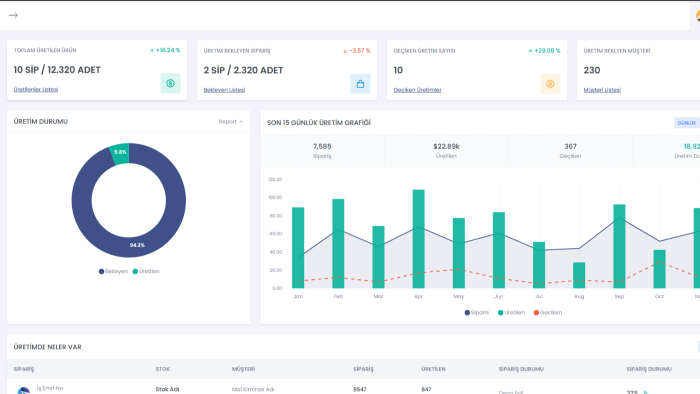Expand the sidebar with the arrow icon
This screenshot has width=700, height=394.
pyautogui.click(x=13, y=15)
